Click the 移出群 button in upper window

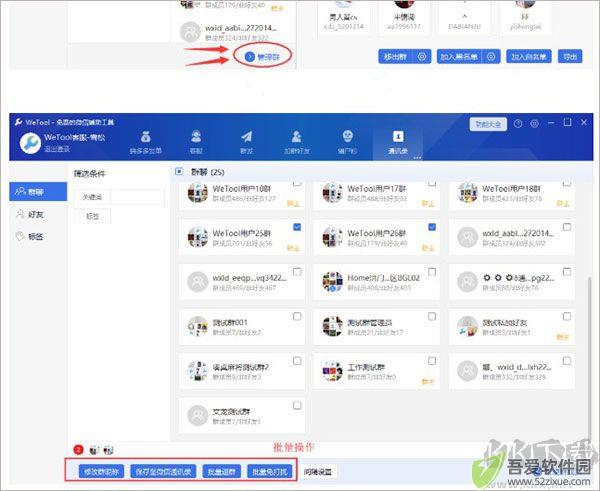coord(395,57)
